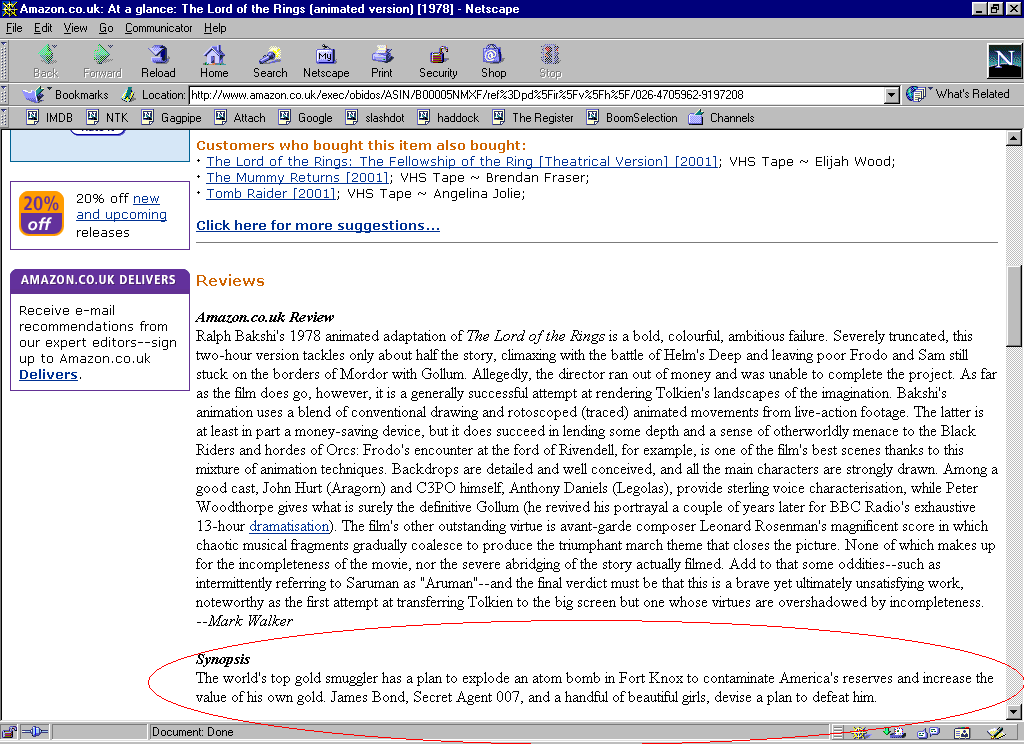Reload the current page
Image resolution: width=1024 pixels, height=744 pixels.
point(158,61)
